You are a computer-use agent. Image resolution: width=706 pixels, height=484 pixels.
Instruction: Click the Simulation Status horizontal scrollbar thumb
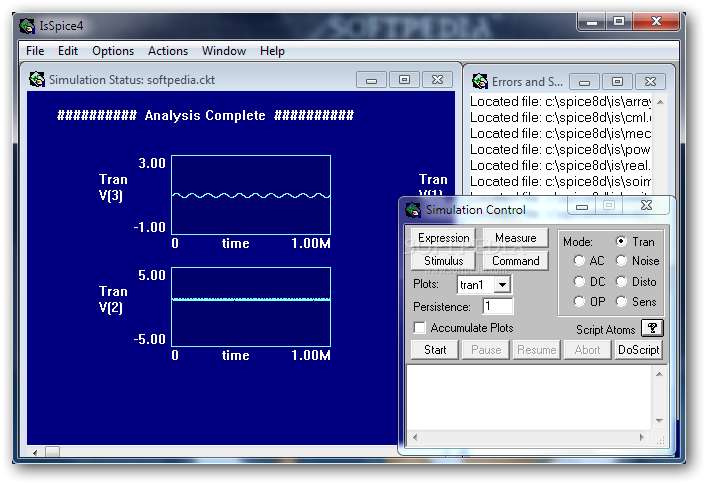52,452
